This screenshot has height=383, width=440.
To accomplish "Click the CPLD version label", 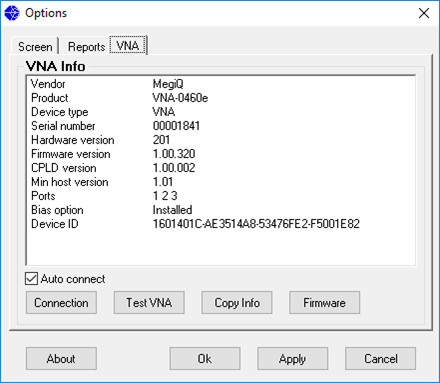I will pos(64,168).
